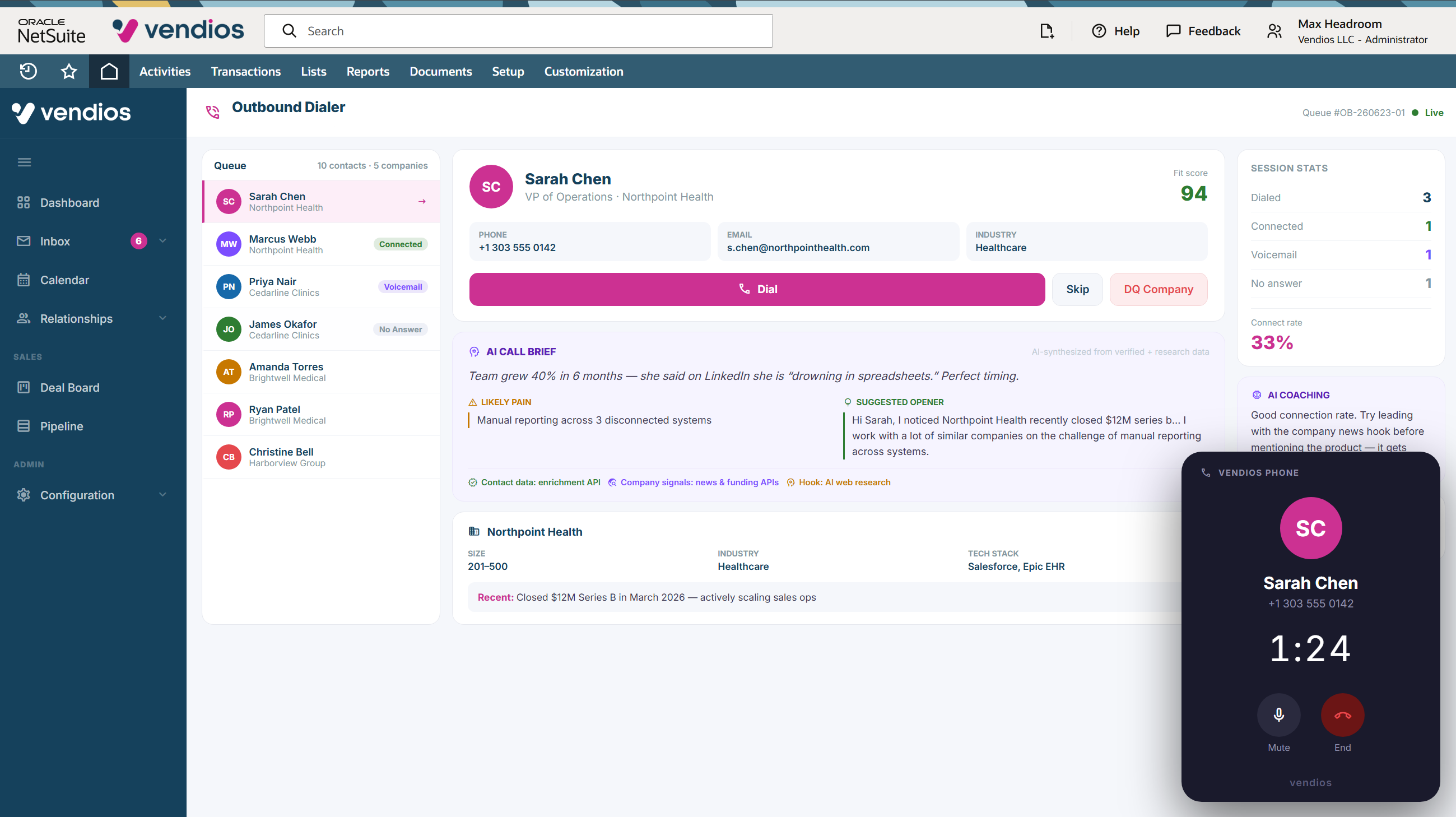Click Hook: AI web research source

(838, 482)
